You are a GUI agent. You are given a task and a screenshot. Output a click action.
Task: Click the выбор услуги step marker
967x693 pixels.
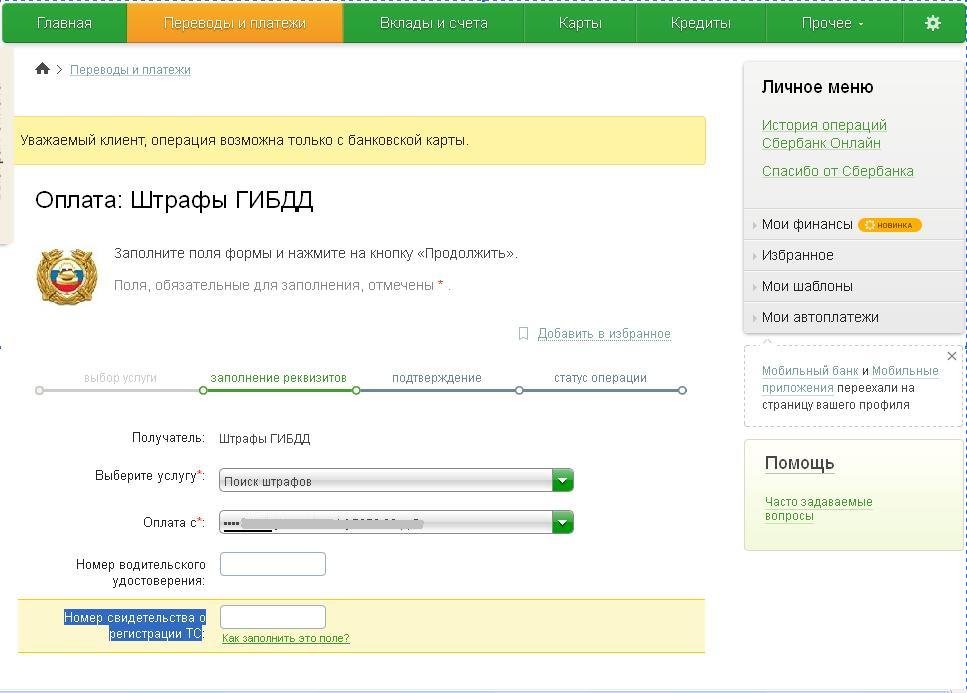[x=39, y=390]
